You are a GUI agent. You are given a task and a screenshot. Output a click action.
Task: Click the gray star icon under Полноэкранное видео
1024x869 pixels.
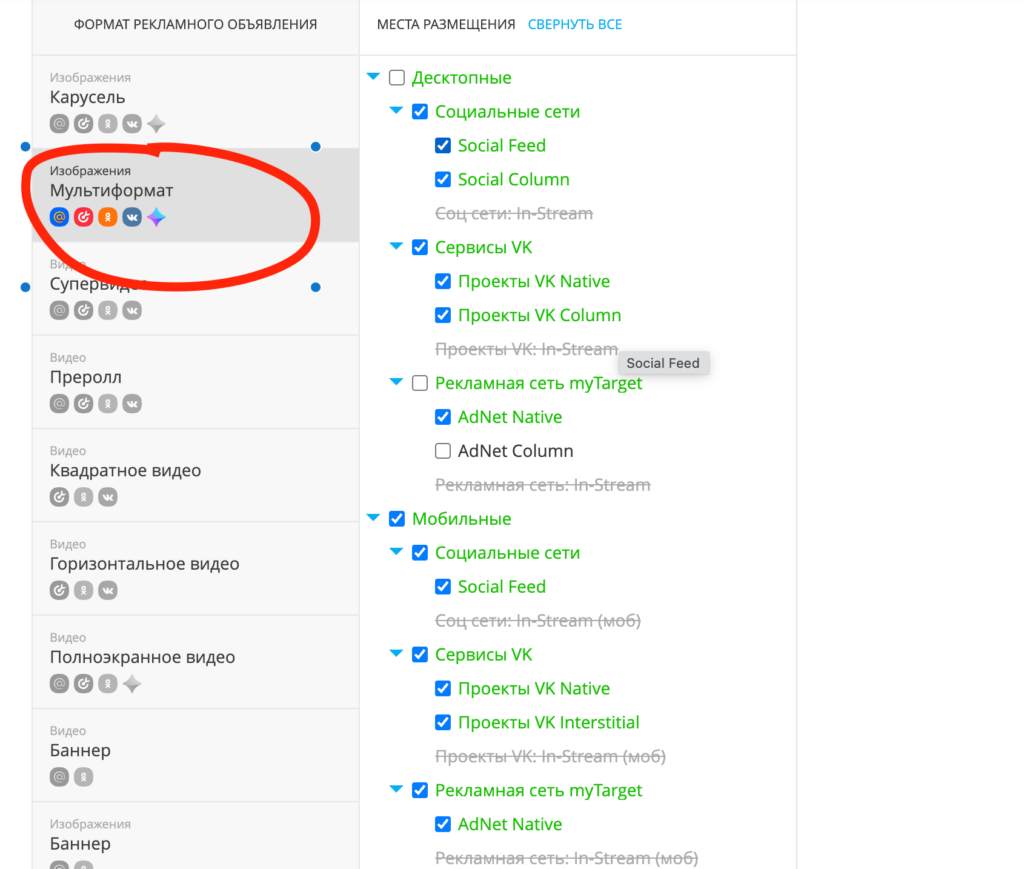pos(132,684)
